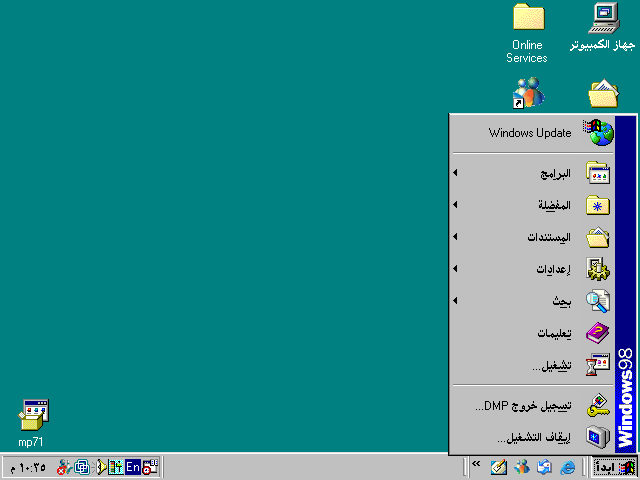
Task: Click the taskbar clock showing ١٠:٣٥
Action: pos(29,468)
